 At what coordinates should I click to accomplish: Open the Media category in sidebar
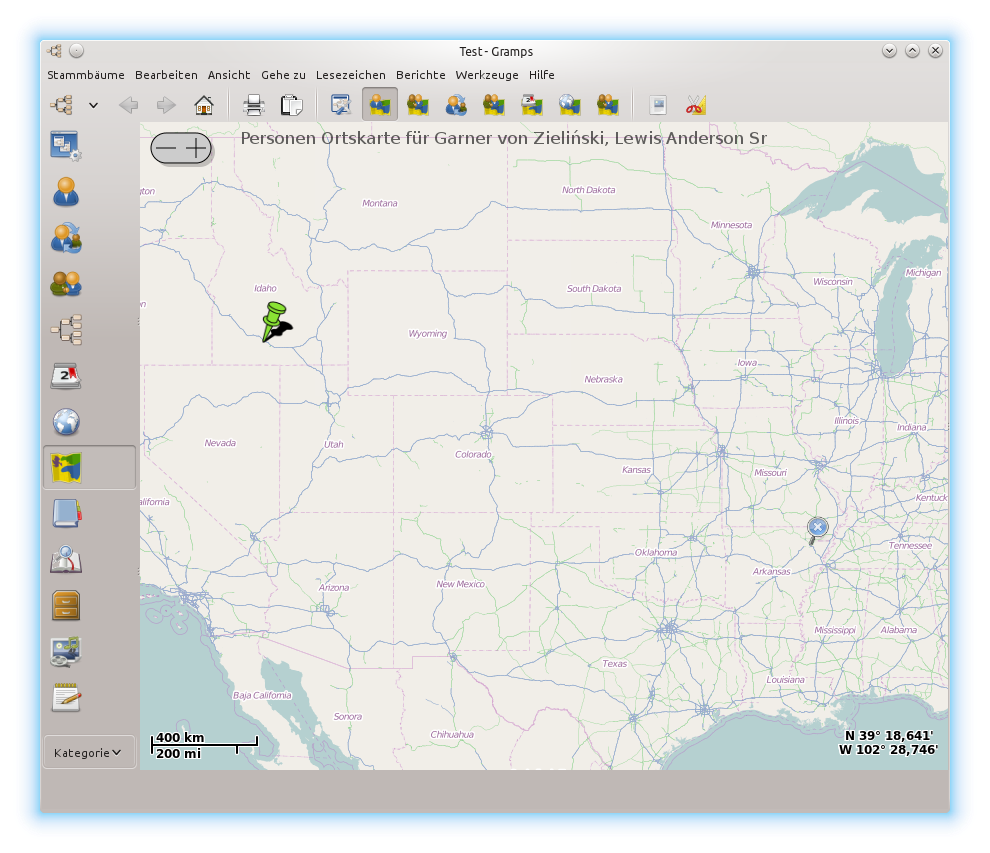tap(66, 652)
